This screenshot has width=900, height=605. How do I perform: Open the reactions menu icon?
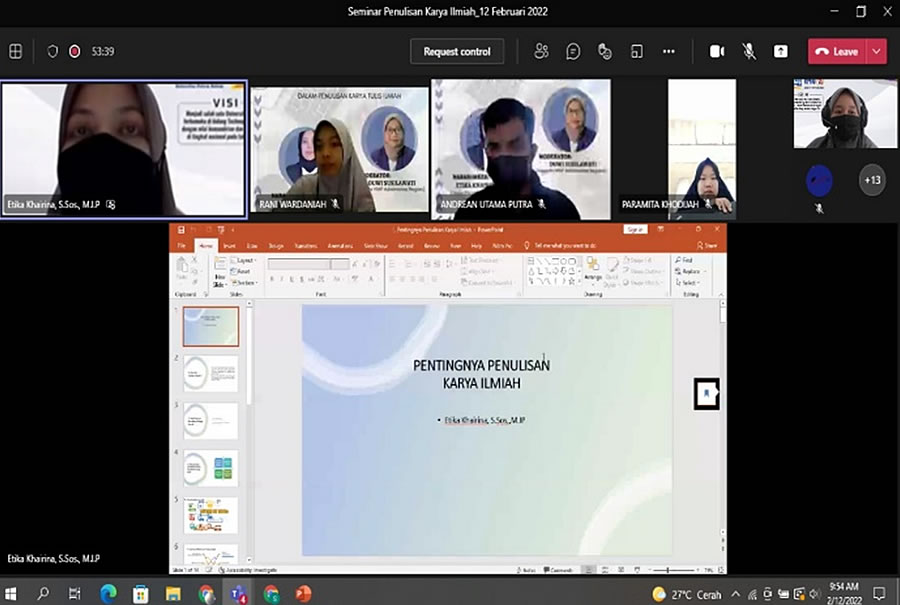click(x=604, y=51)
